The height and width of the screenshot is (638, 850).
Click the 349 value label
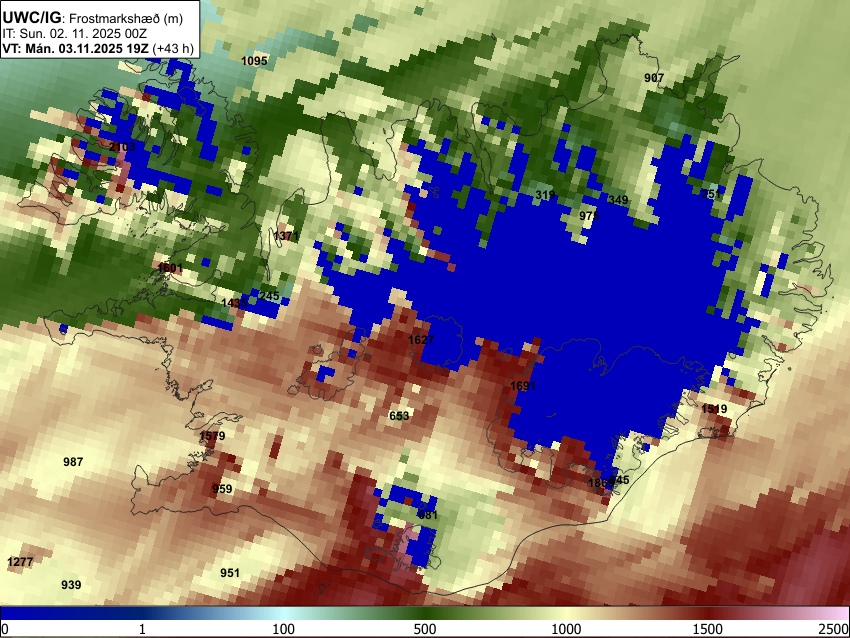618,200
